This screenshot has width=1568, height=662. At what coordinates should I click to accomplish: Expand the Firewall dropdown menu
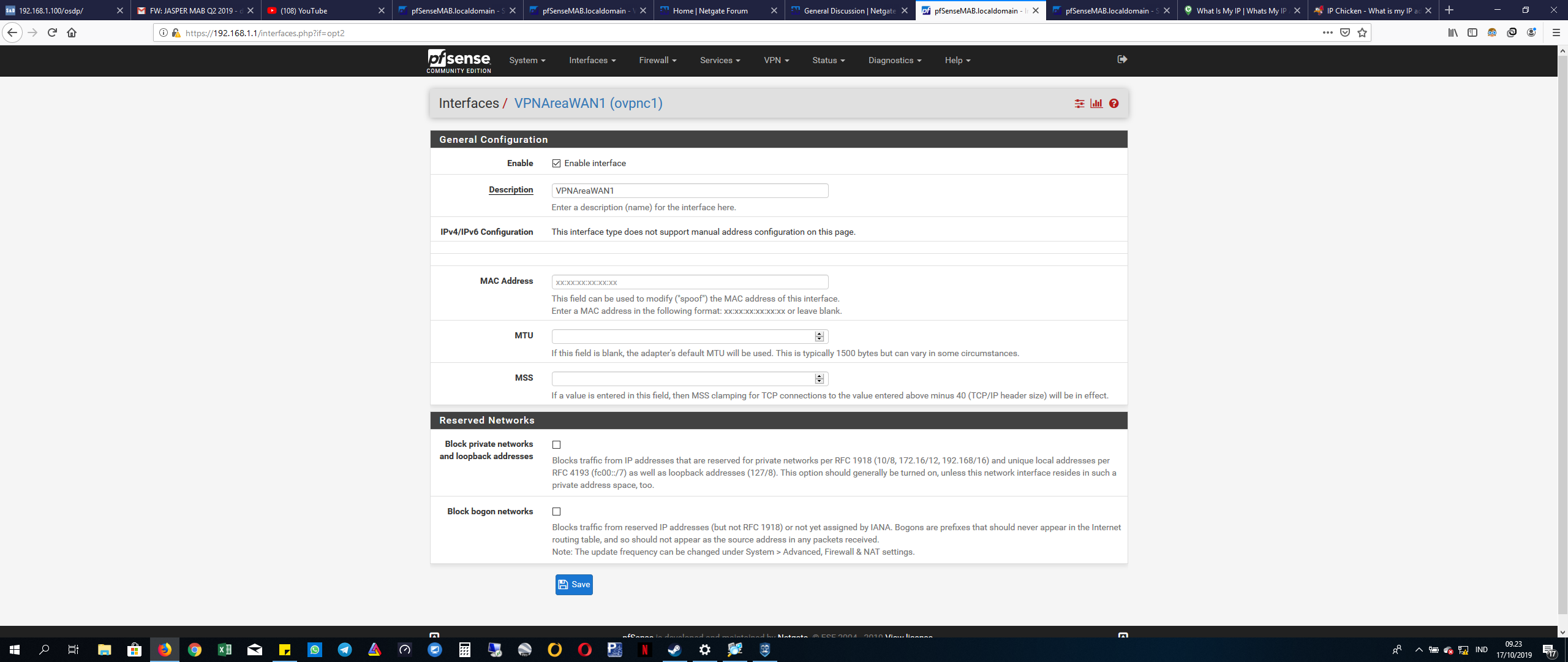[x=657, y=60]
